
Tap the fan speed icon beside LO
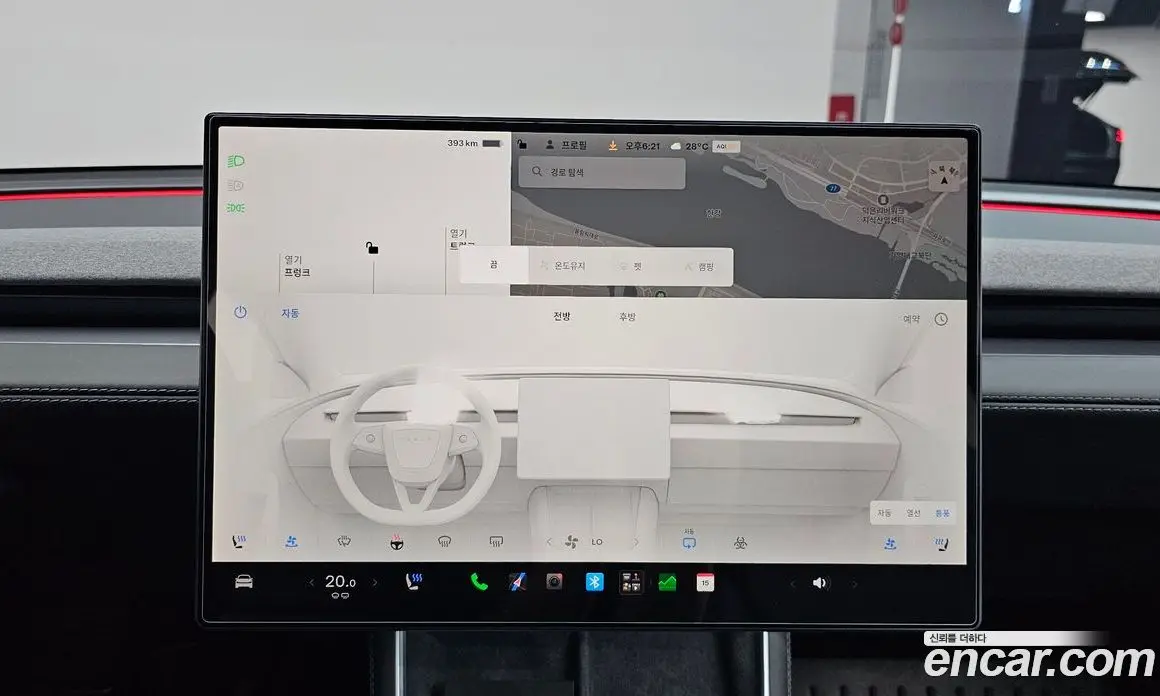[x=572, y=542]
